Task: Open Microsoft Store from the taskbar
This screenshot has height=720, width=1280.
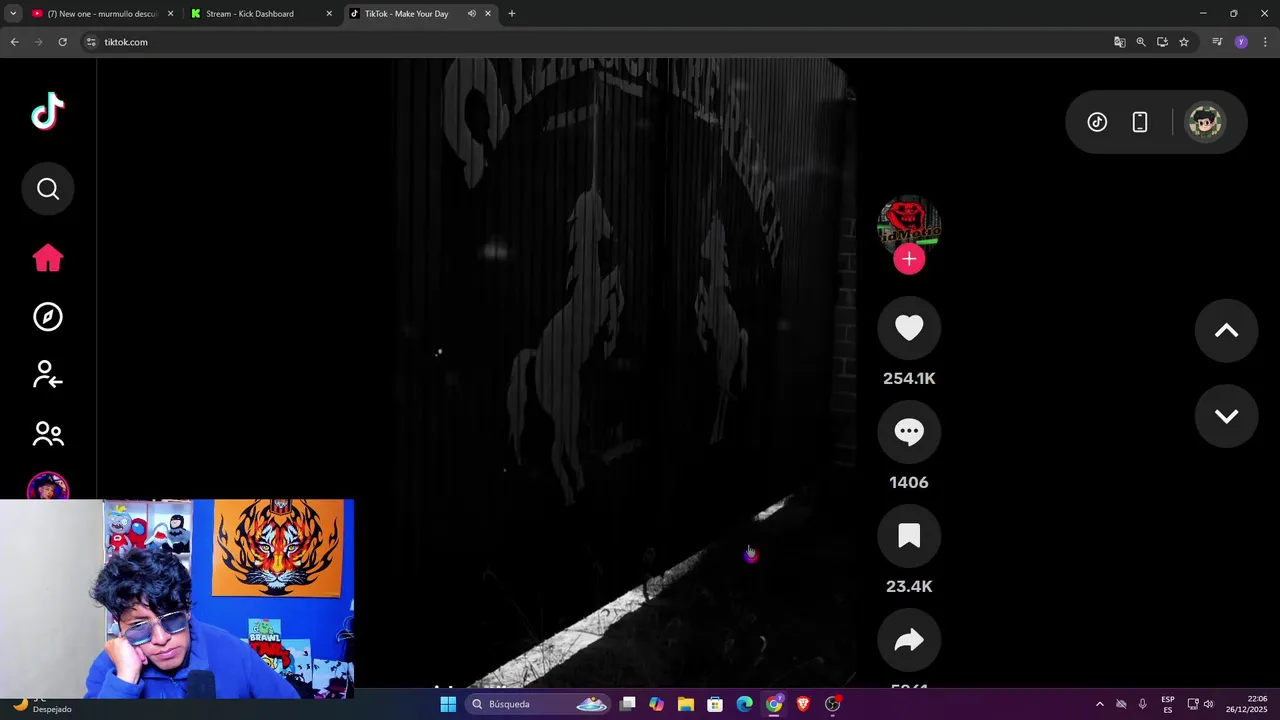Action: [715, 704]
